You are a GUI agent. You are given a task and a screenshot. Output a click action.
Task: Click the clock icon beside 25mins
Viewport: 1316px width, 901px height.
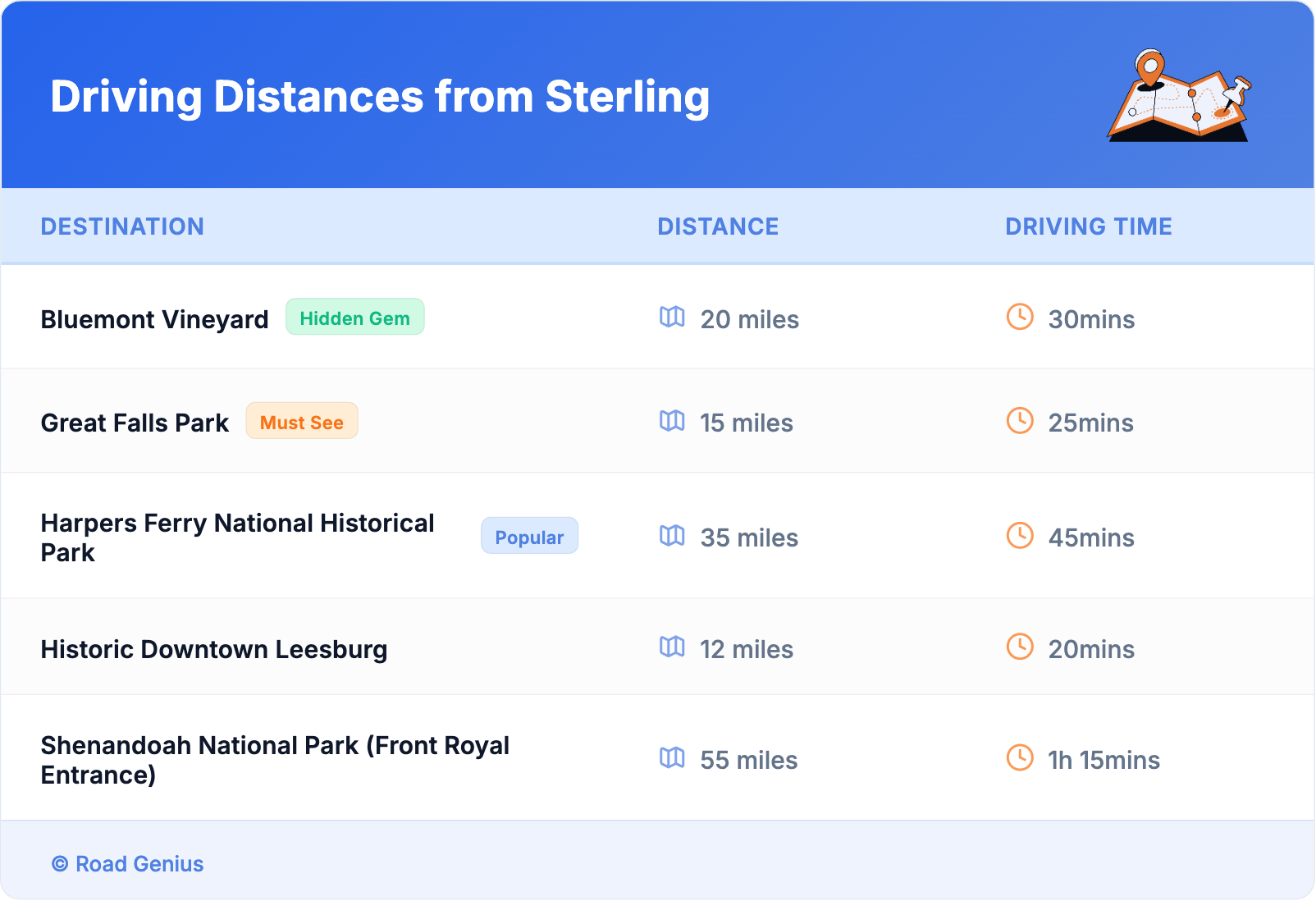[x=1020, y=421]
